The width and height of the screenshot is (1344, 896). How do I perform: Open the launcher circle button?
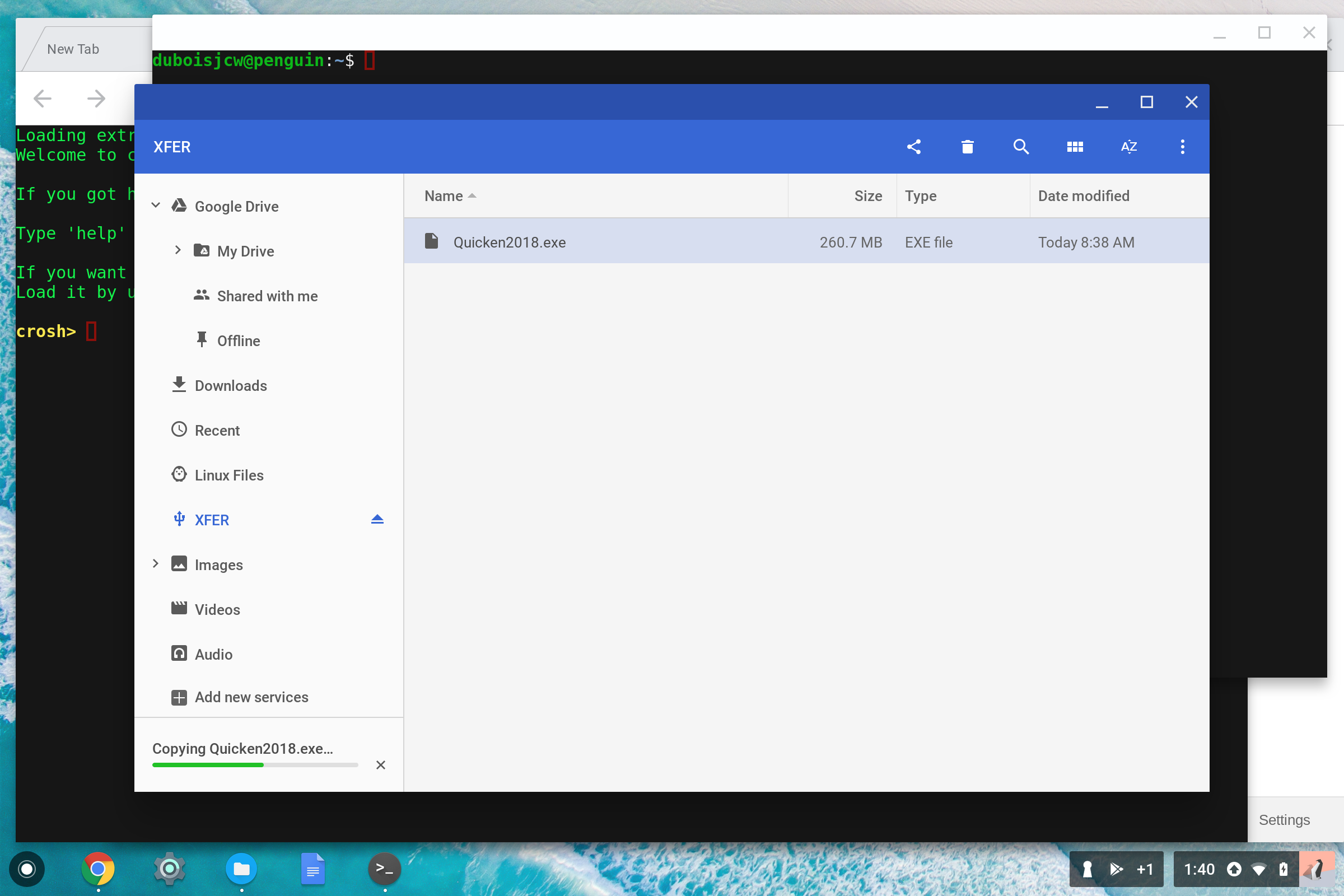[x=27, y=869]
